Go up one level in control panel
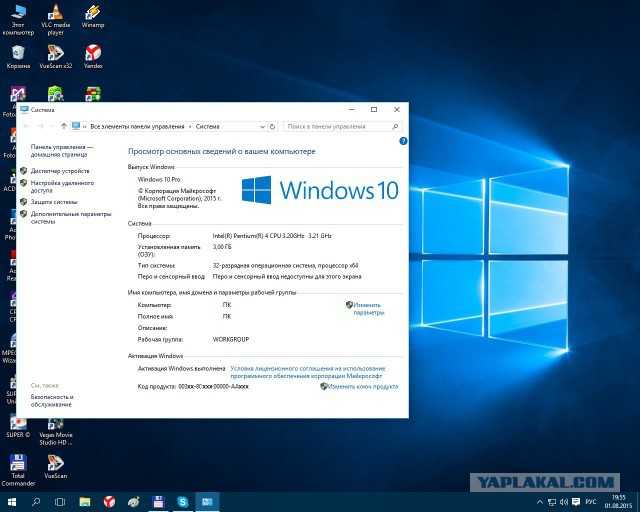Screen dimensions: 640x512 coord(64,126)
